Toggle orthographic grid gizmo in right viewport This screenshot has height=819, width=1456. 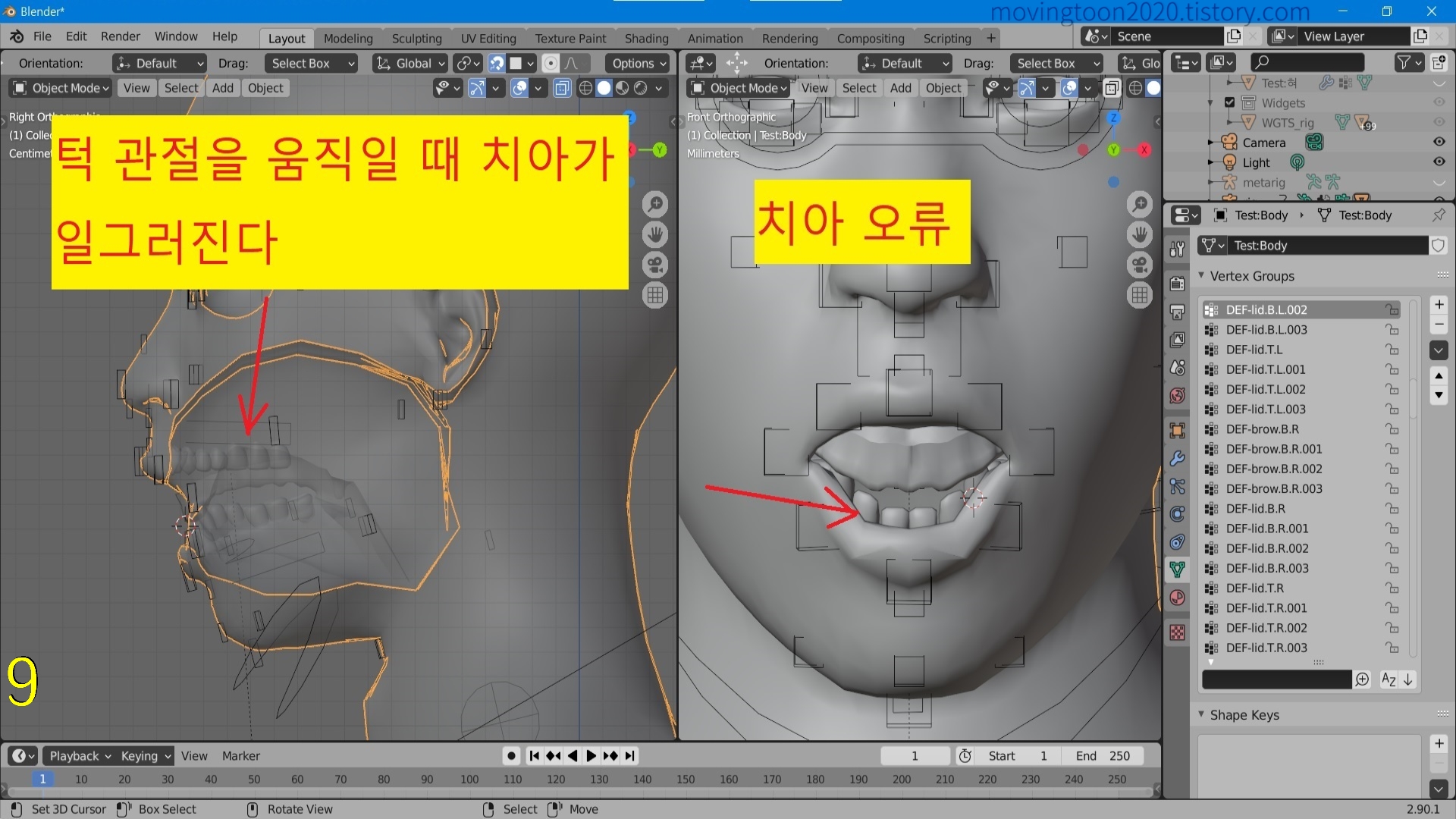pos(1139,295)
